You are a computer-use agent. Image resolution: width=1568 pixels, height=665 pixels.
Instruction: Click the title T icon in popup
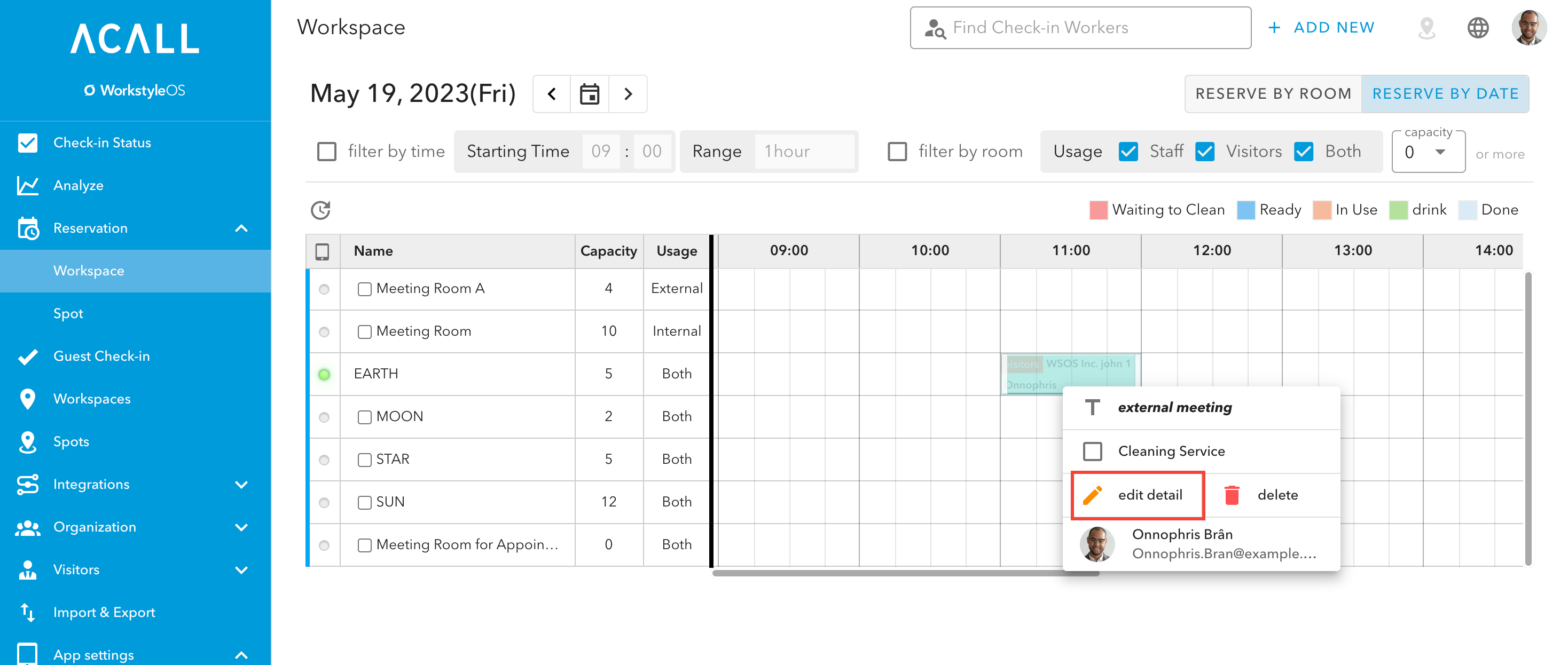[1093, 407]
